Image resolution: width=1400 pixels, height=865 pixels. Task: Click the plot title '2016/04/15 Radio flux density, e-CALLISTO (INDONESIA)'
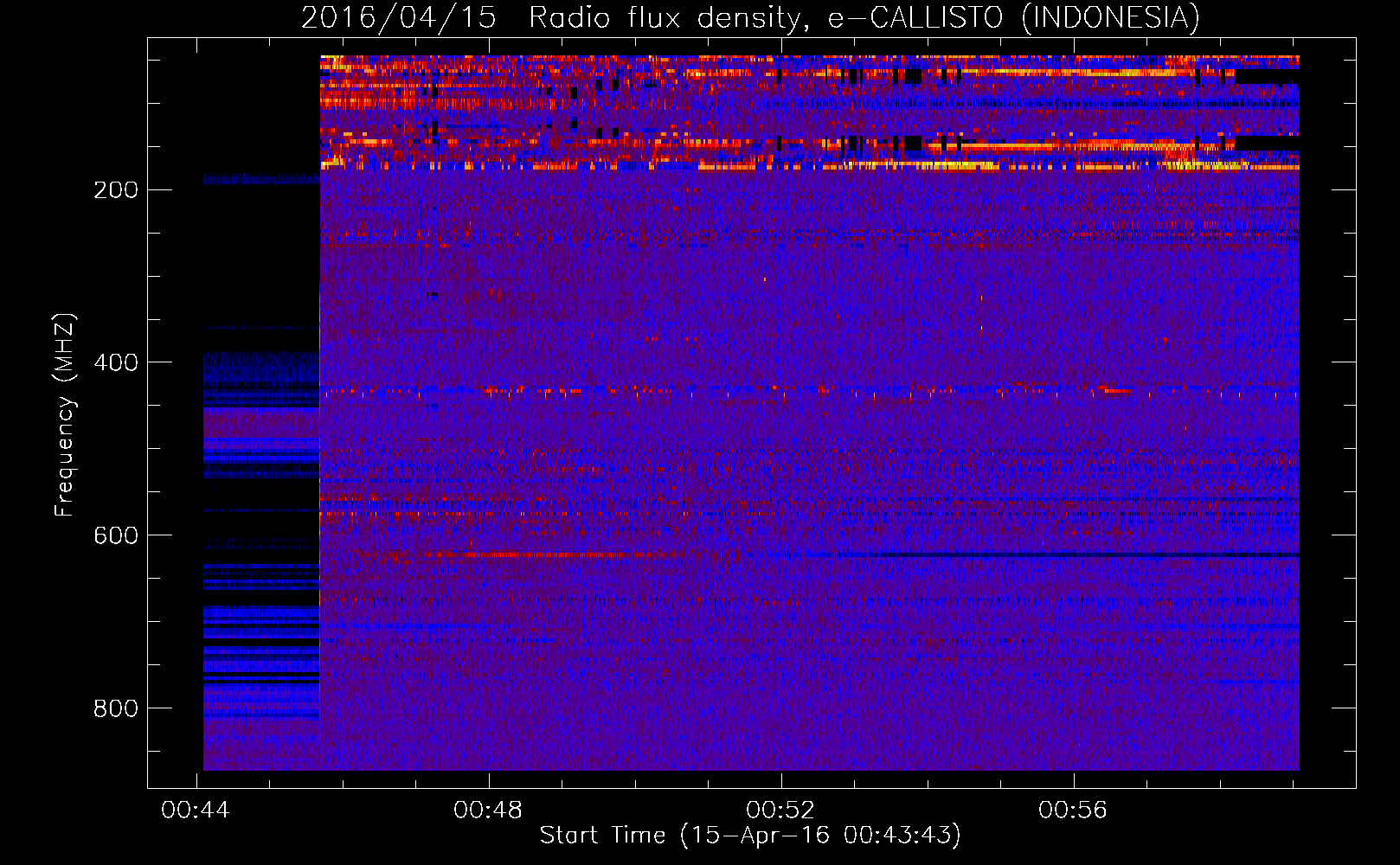coord(750,18)
